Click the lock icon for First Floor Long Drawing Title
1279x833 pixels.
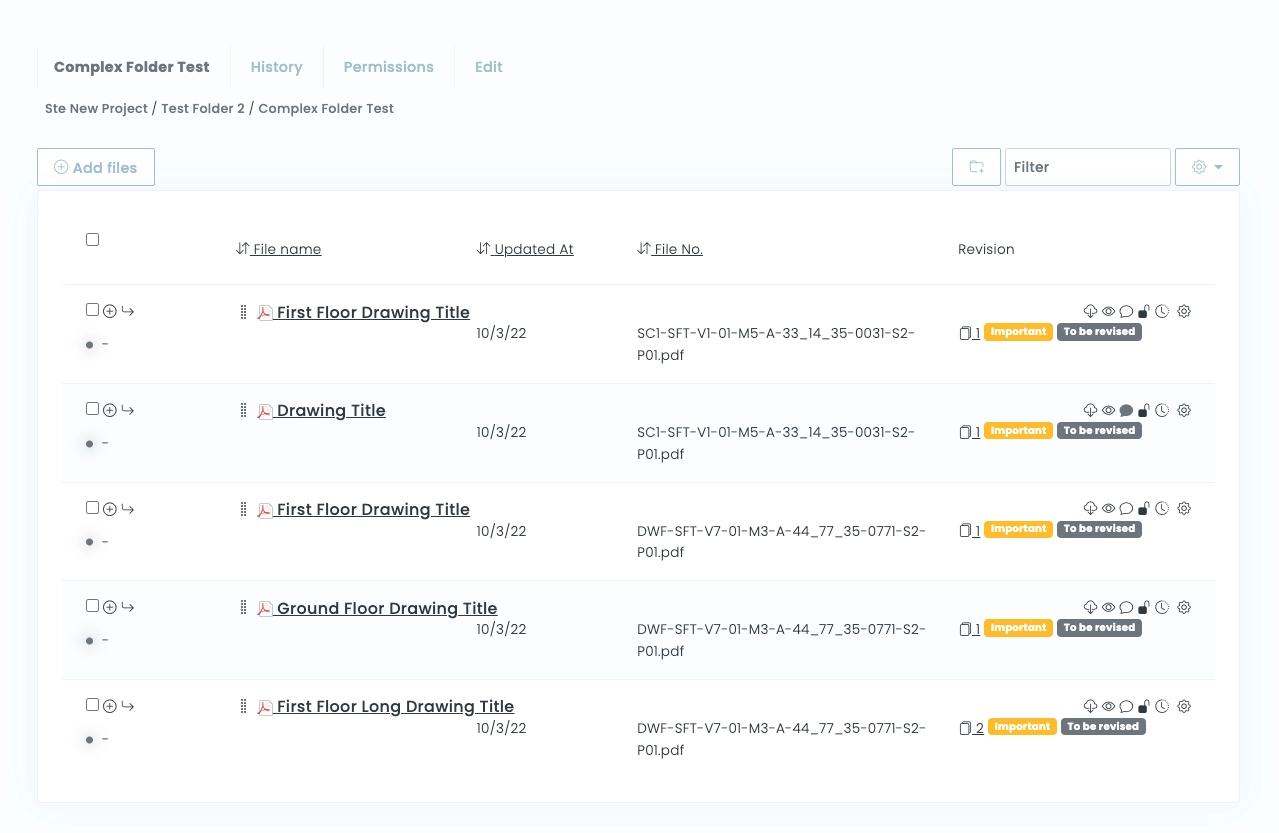pyautogui.click(x=1144, y=707)
